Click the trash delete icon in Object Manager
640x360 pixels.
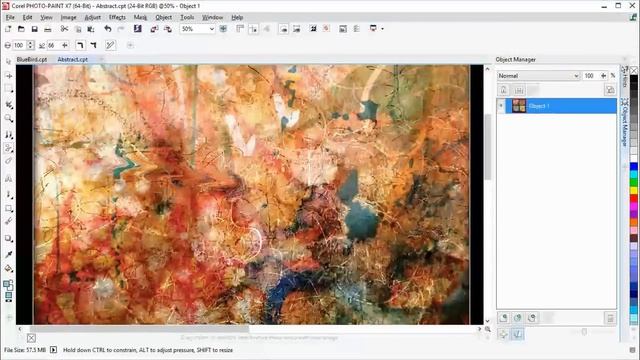[x=610, y=318]
